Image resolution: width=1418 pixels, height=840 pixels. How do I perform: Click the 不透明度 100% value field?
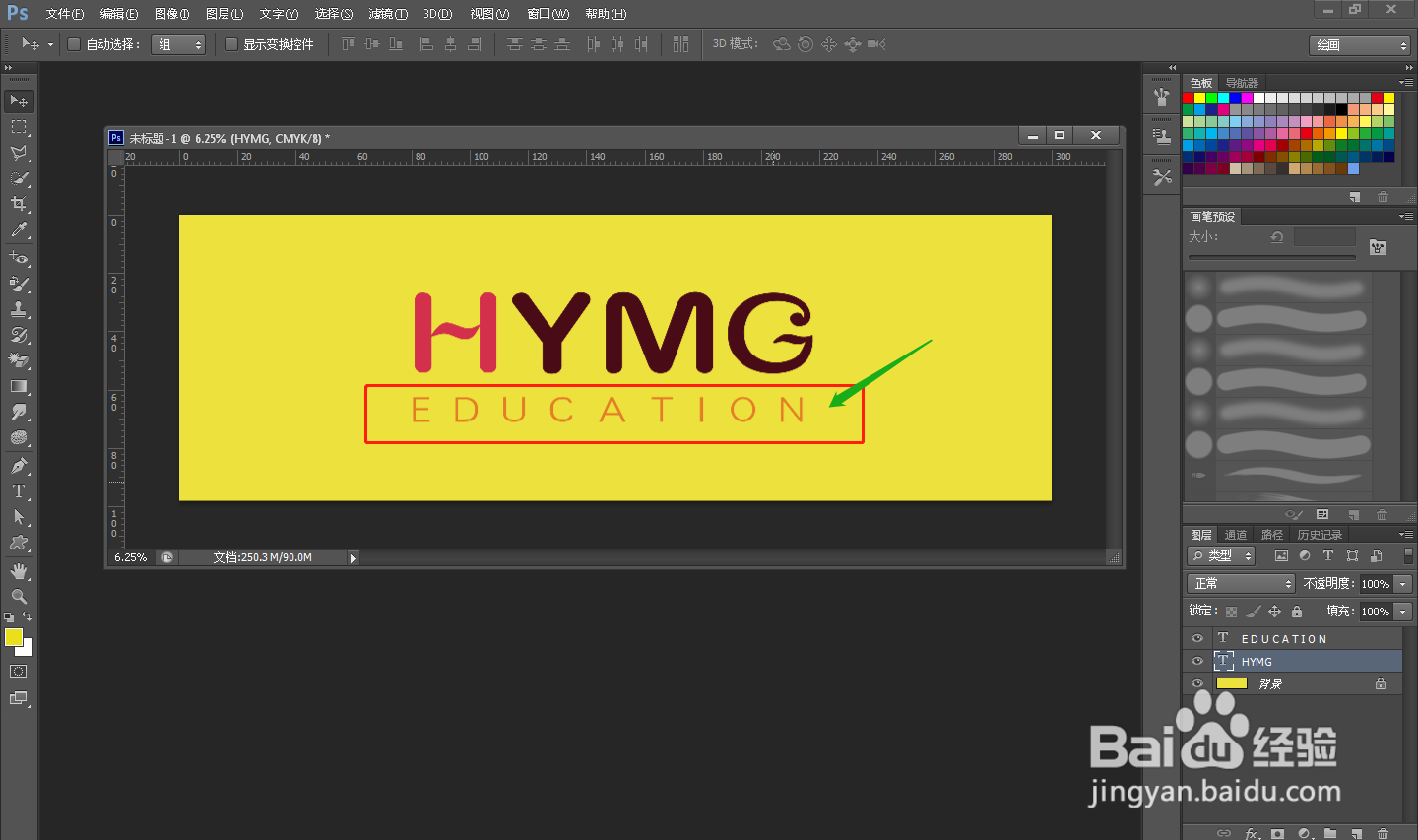click(1376, 584)
